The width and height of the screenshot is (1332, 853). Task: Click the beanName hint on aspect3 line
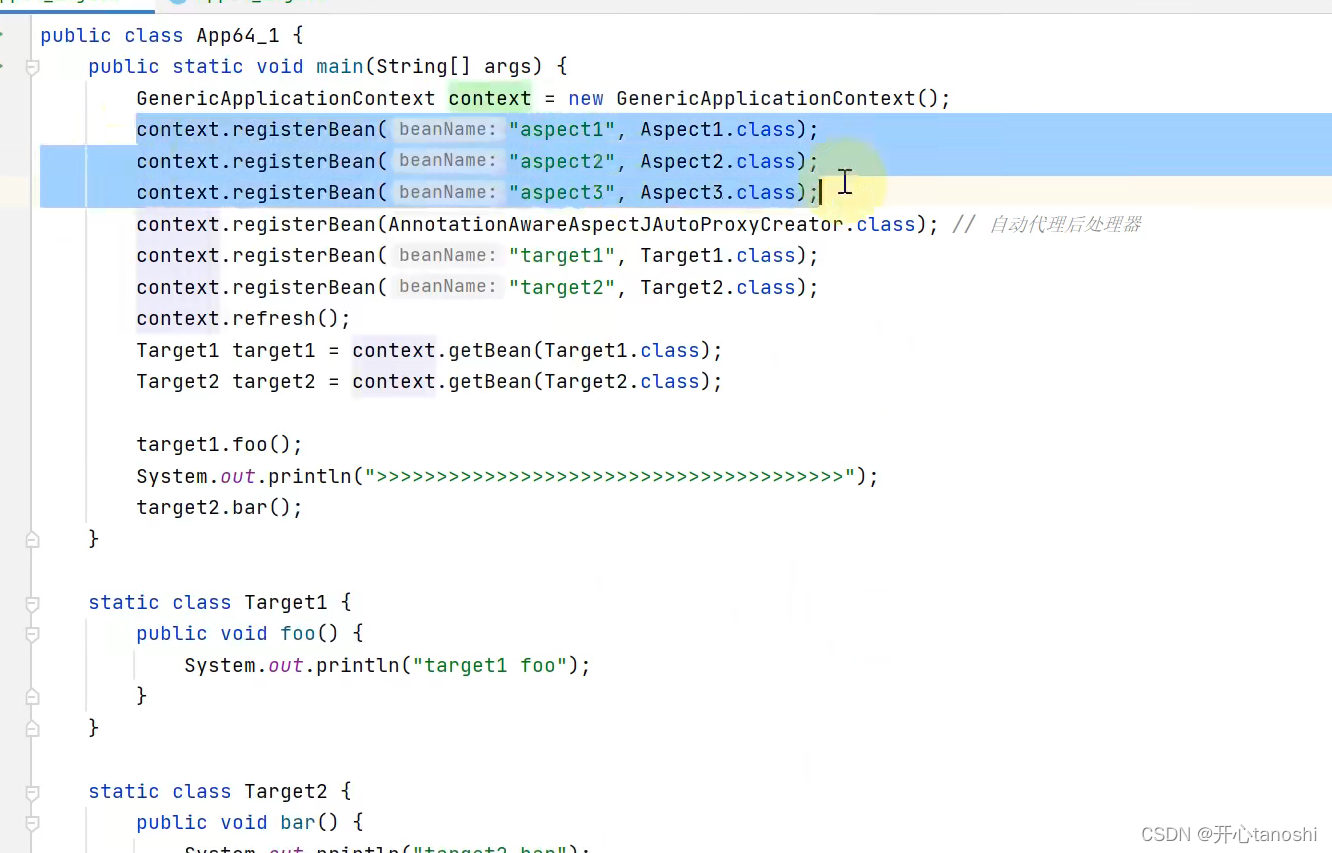[x=446, y=193]
